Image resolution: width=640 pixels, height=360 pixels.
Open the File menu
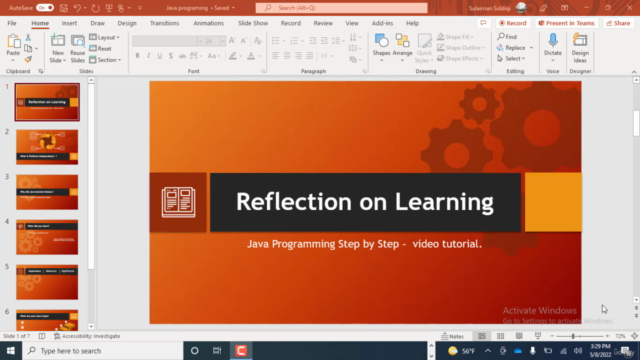(x=12, y=23)
